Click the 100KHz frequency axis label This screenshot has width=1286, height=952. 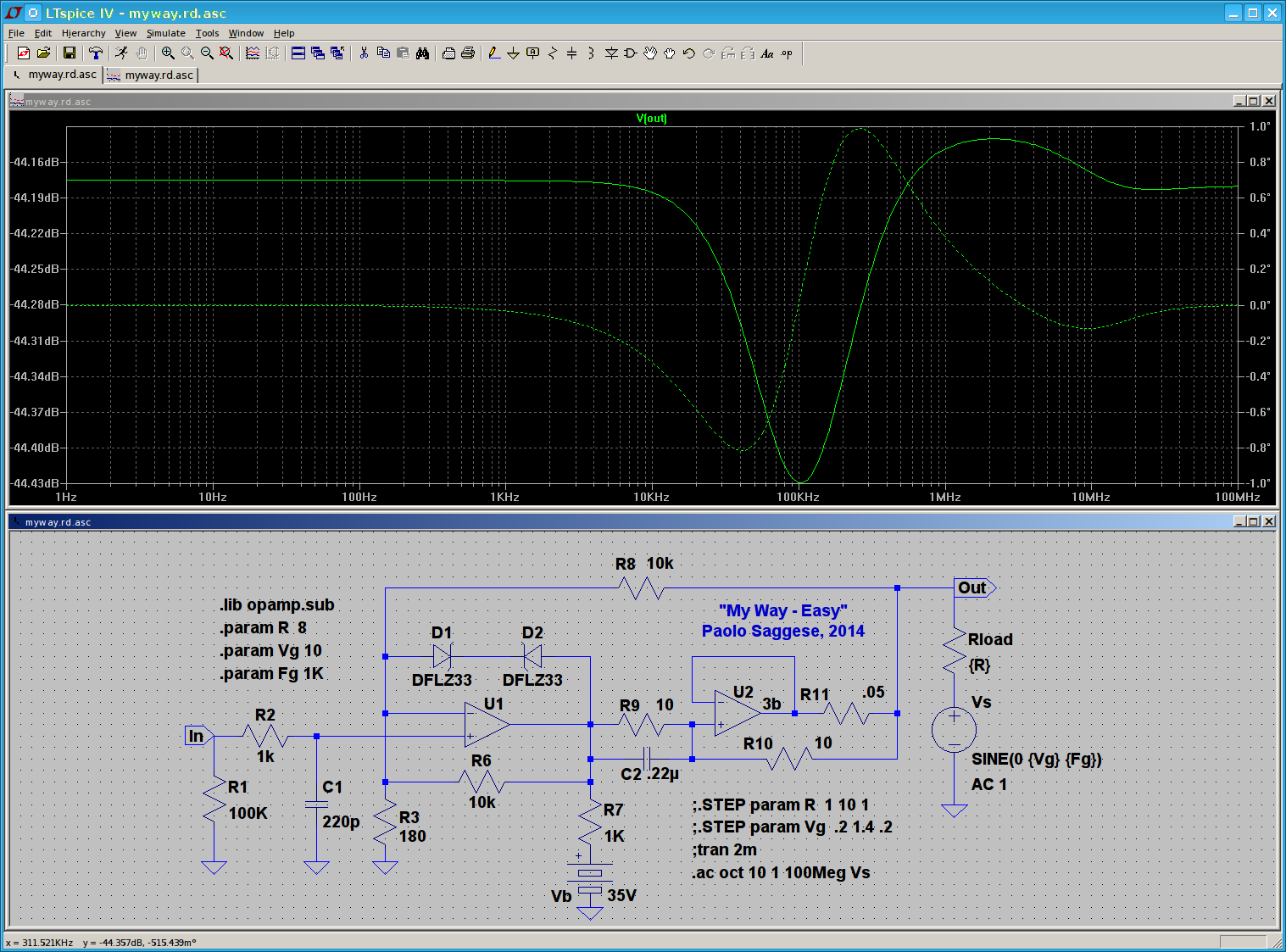tap(798, 497)
